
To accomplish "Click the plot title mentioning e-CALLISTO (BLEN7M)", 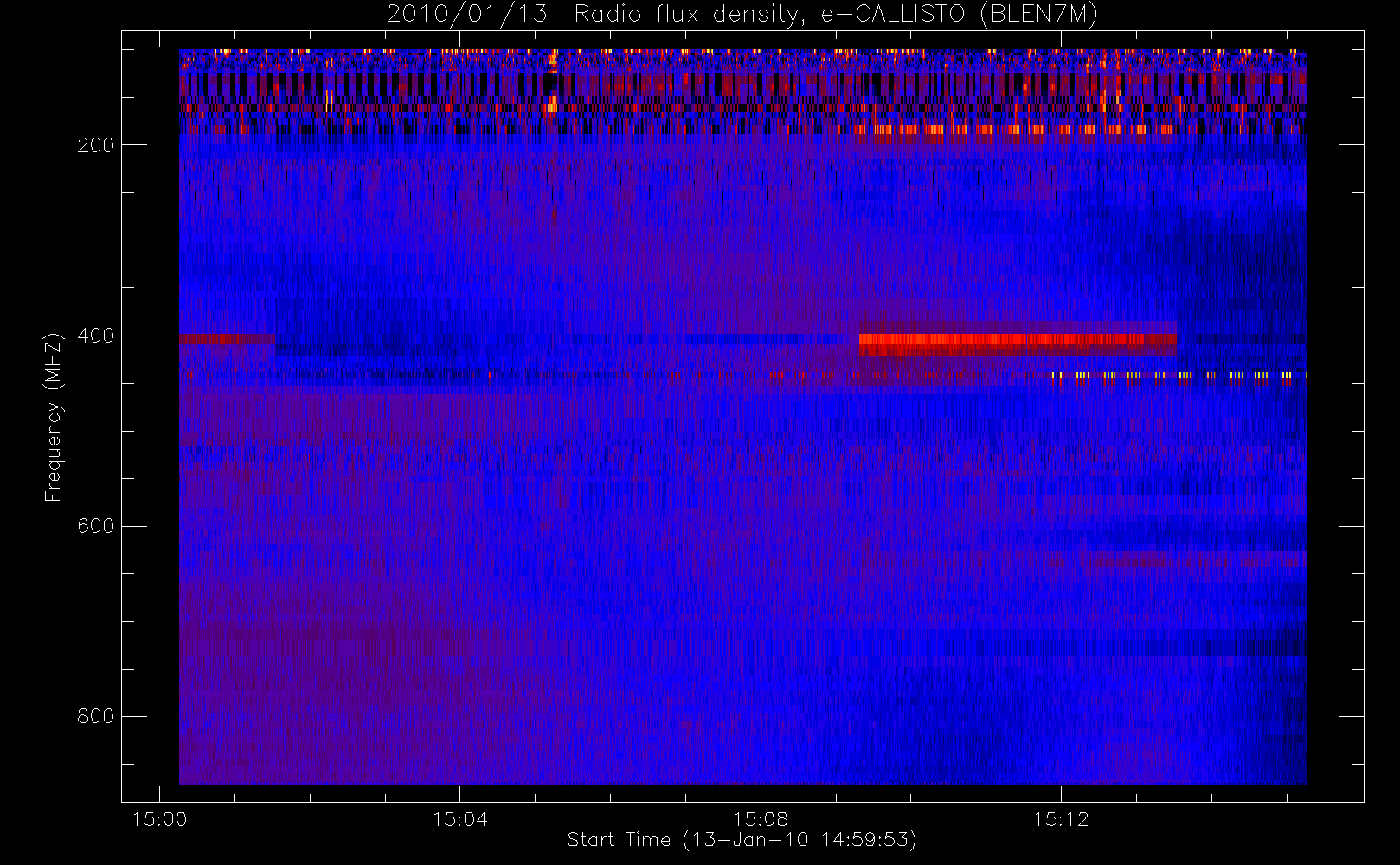I will coord(742,14).
